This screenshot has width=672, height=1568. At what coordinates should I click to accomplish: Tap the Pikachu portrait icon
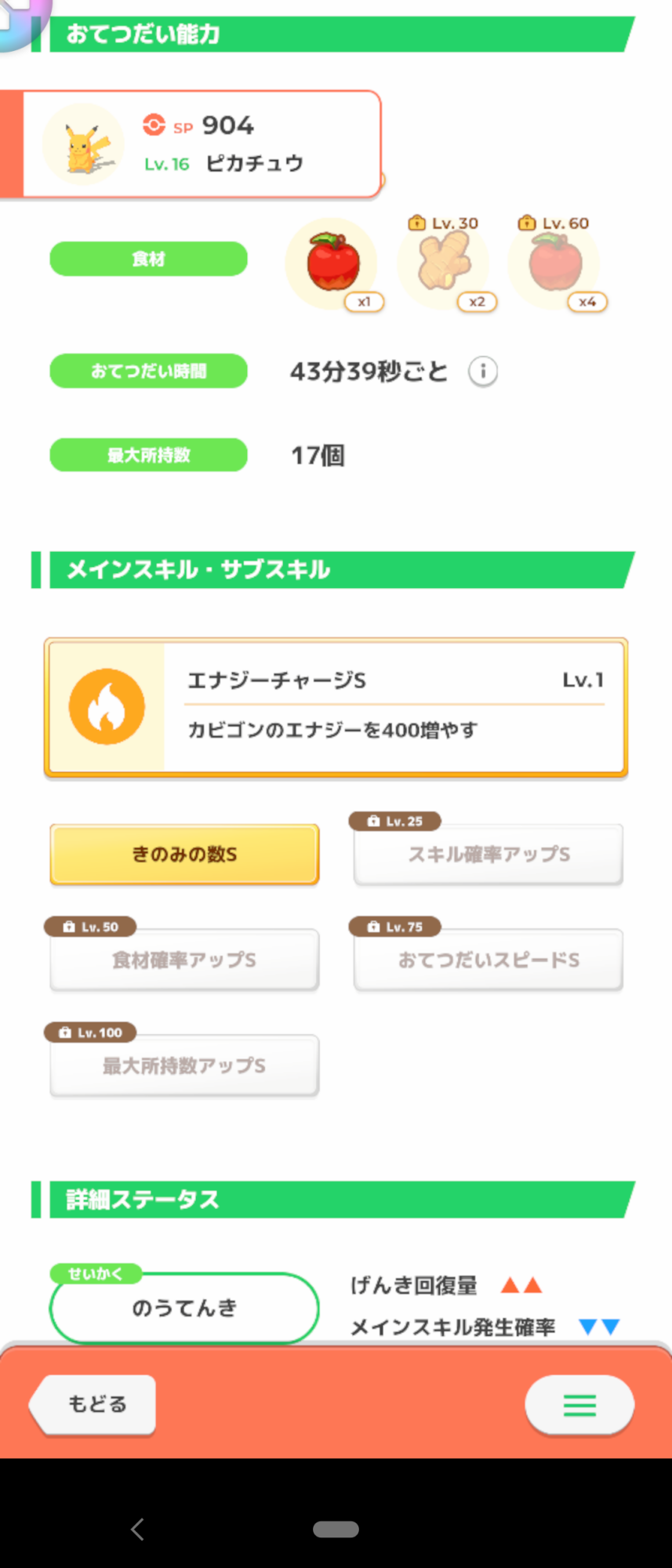[83, 144]
